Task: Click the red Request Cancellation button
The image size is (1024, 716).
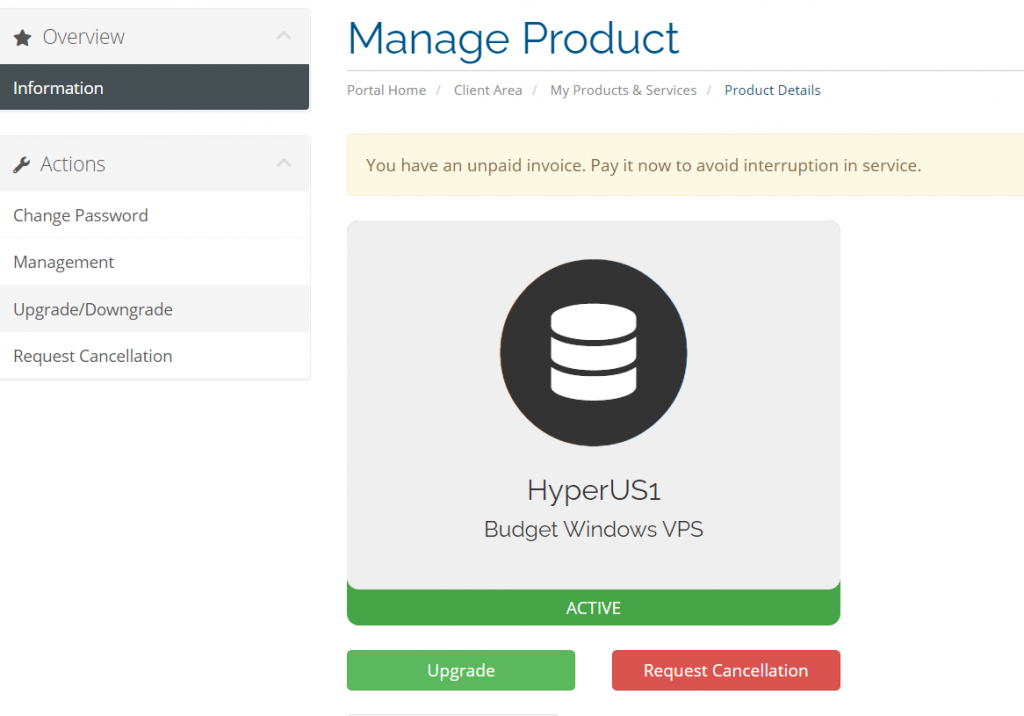Action: (x=726, y=670)
